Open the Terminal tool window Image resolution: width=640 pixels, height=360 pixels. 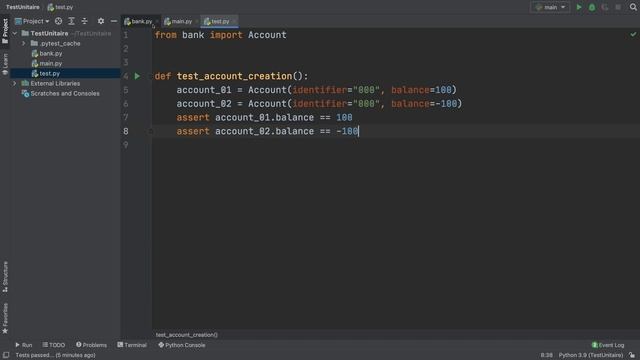132,345
